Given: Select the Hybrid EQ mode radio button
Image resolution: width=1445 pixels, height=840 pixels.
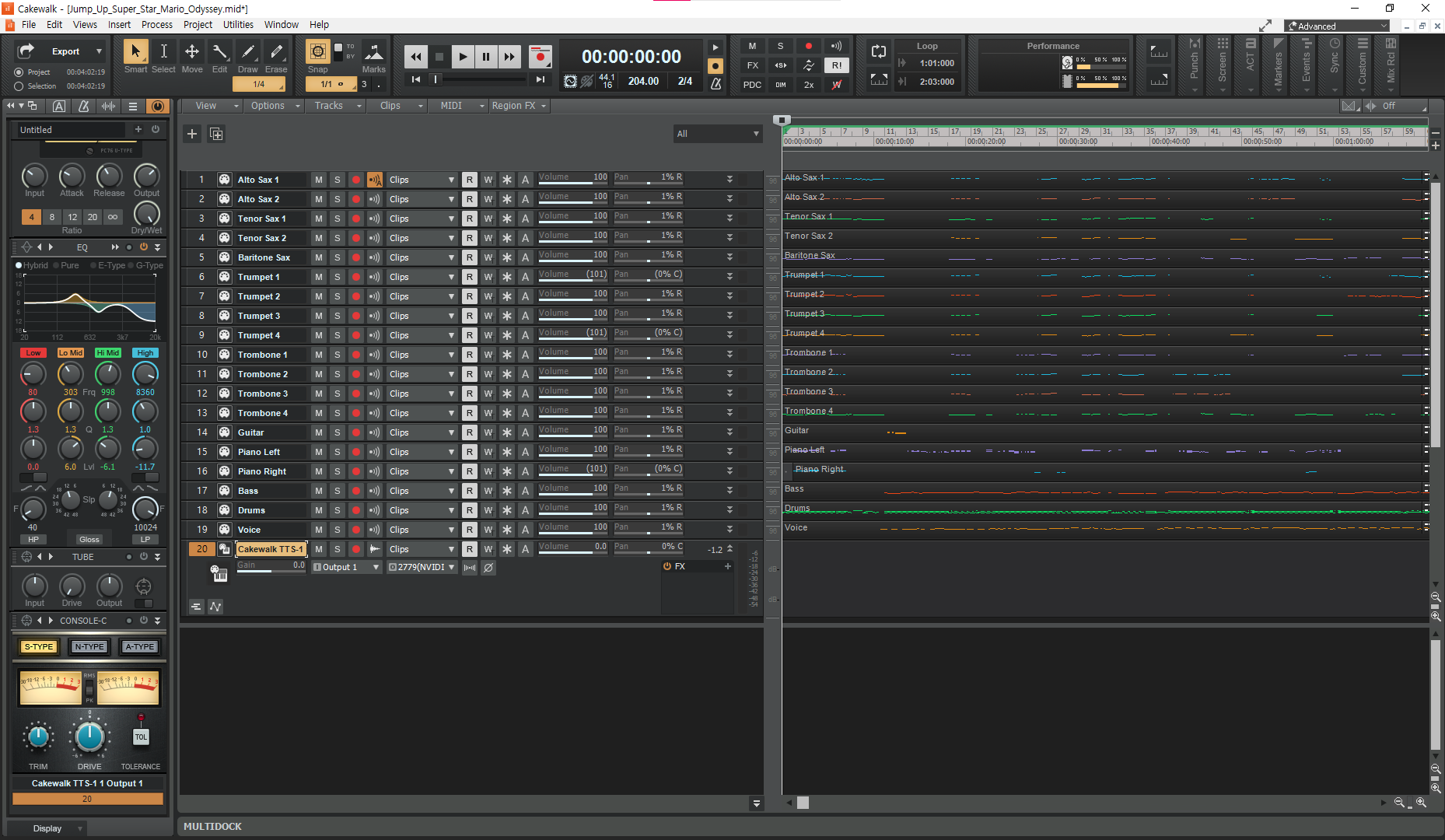Looking at the screenshot, I should click(x=19, y=265).
